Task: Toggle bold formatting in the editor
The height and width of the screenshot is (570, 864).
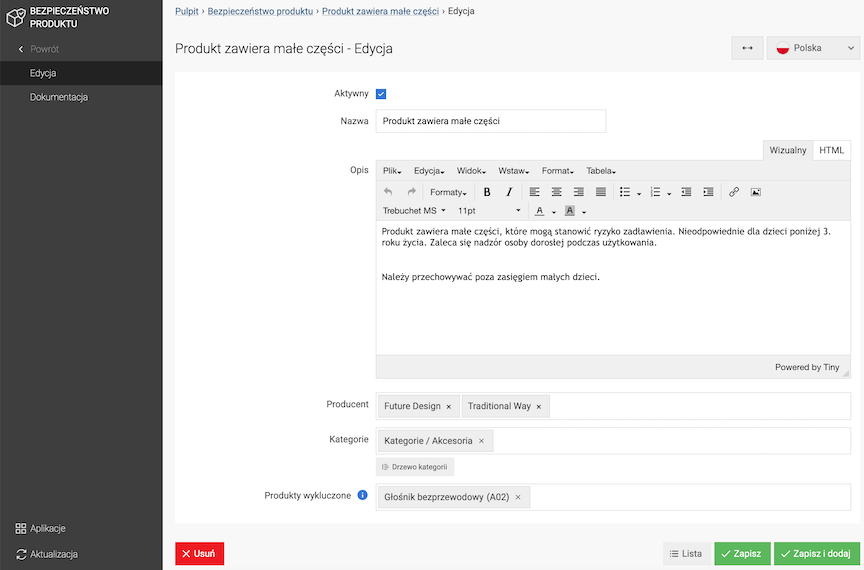Action: click(487, 192)
